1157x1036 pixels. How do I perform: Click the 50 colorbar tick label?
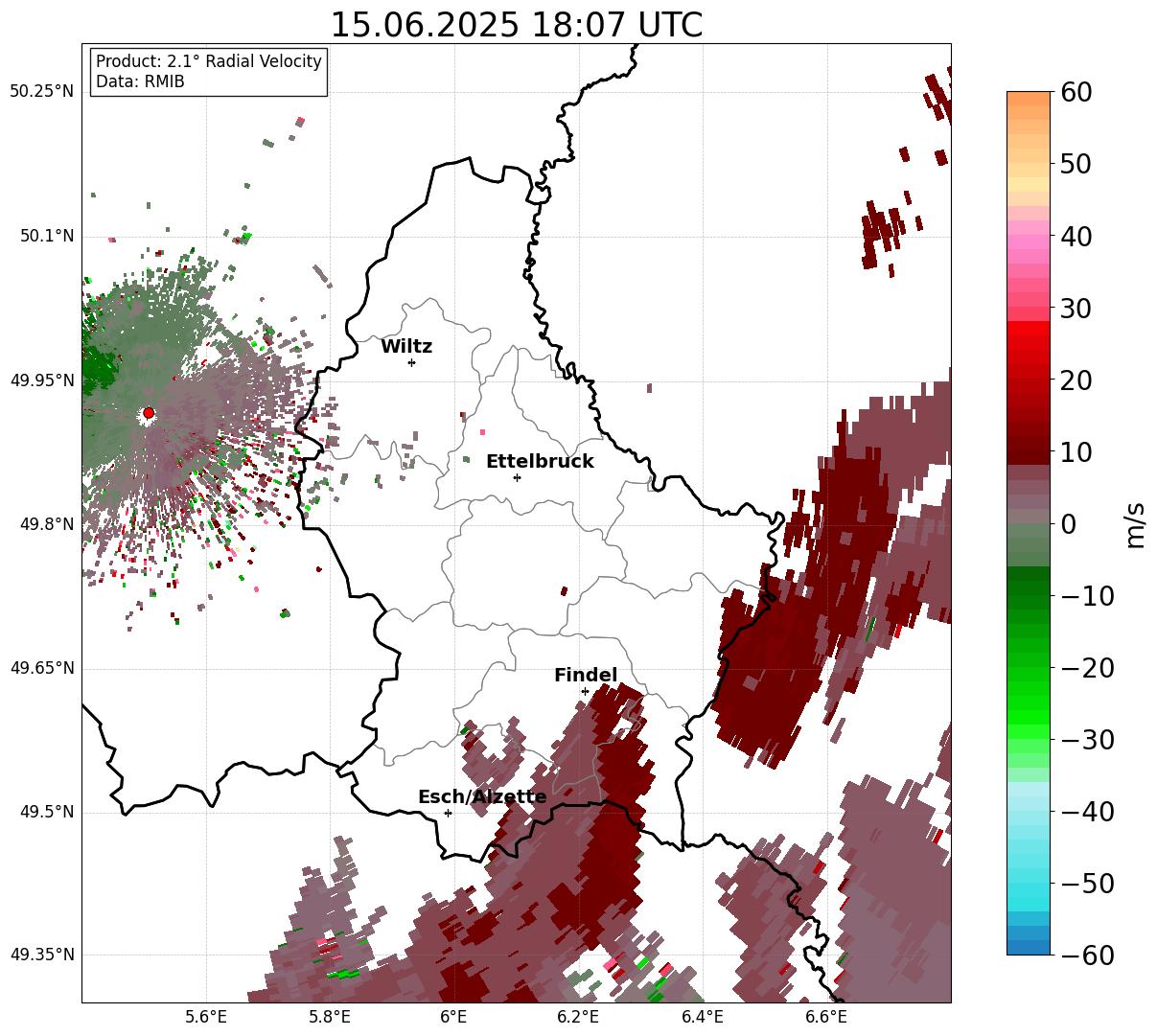tap(1077, 164)
